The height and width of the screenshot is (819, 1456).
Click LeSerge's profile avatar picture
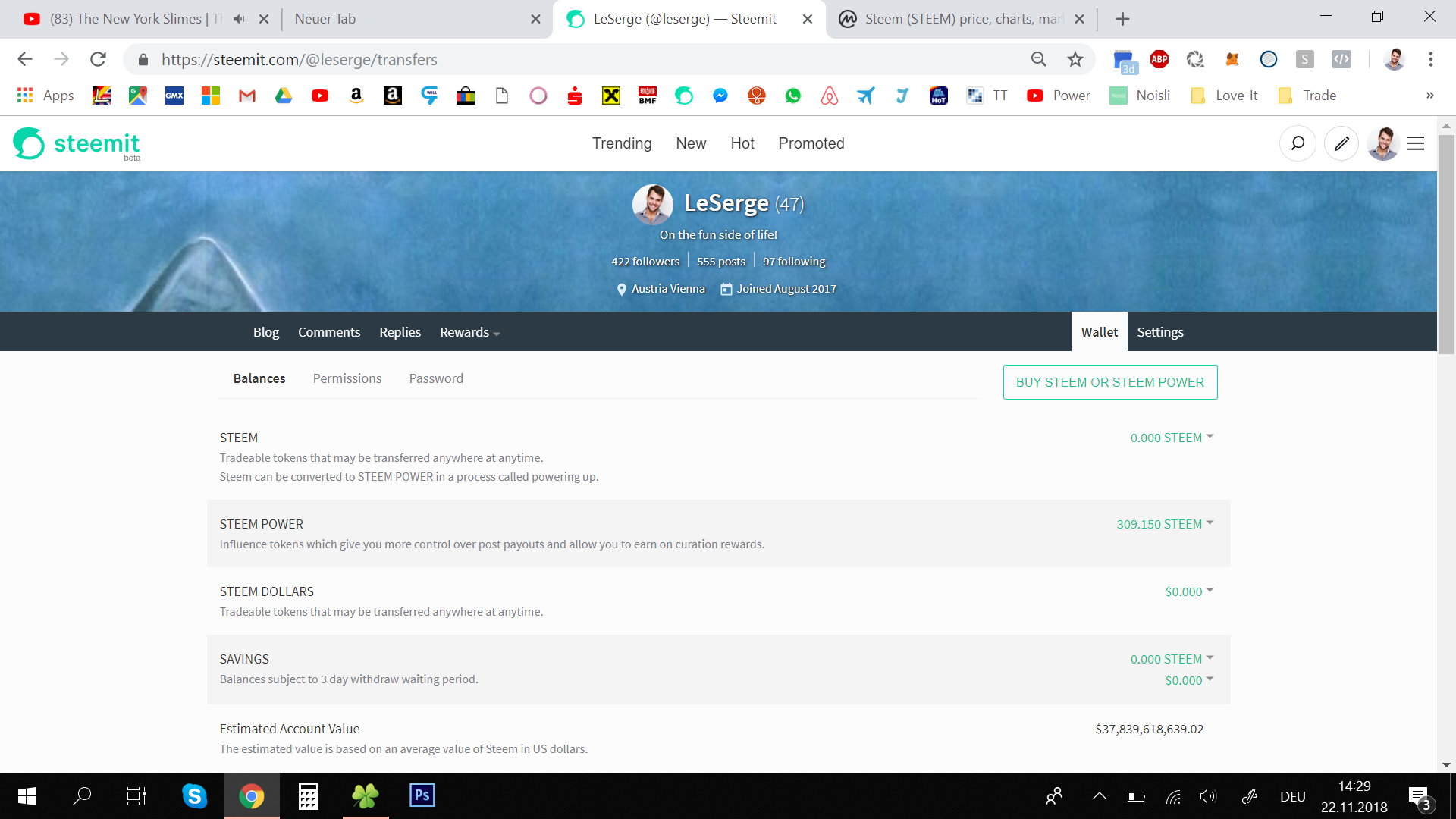pyautogui.click(x=652, y=204)
